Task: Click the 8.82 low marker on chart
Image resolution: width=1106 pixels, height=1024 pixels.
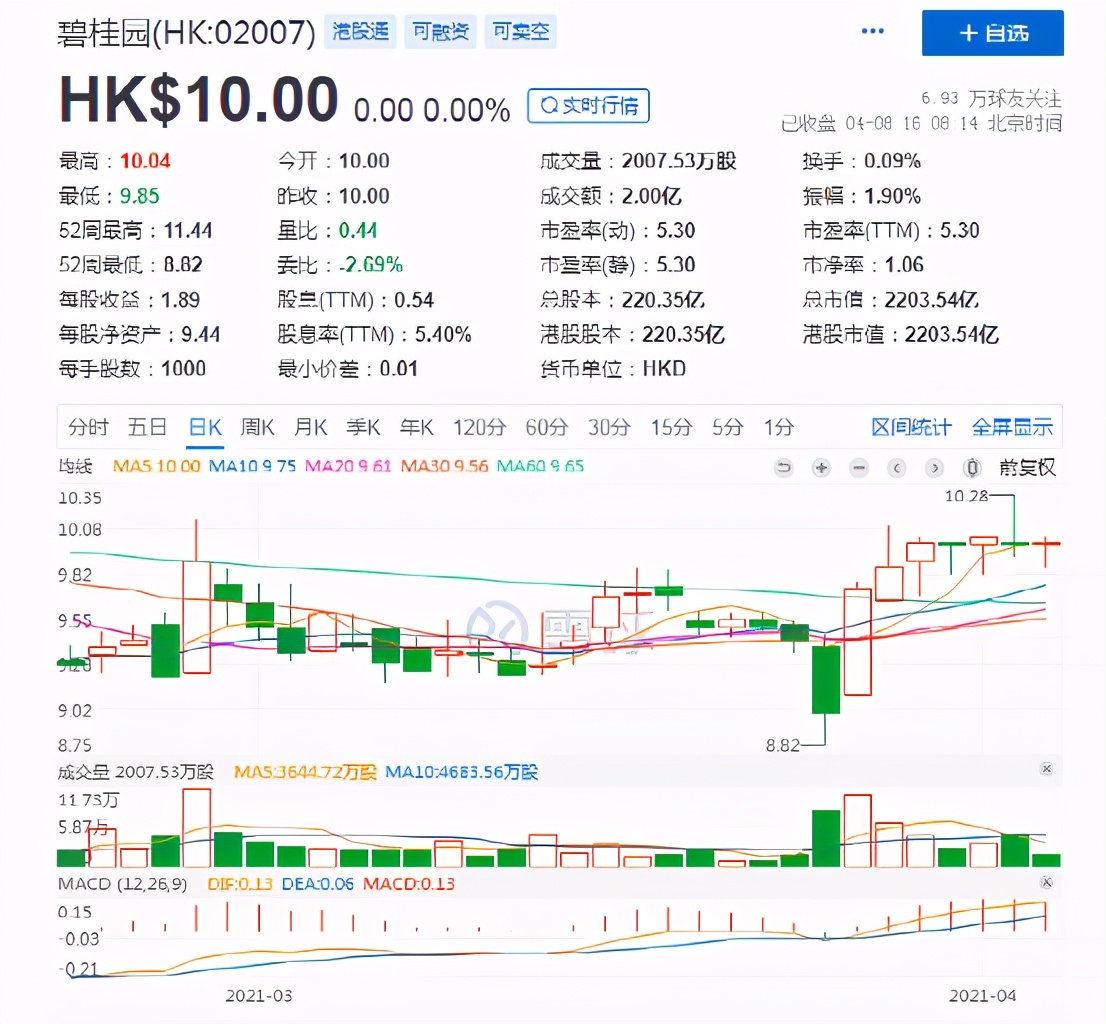Action: (x=782, y=745)
